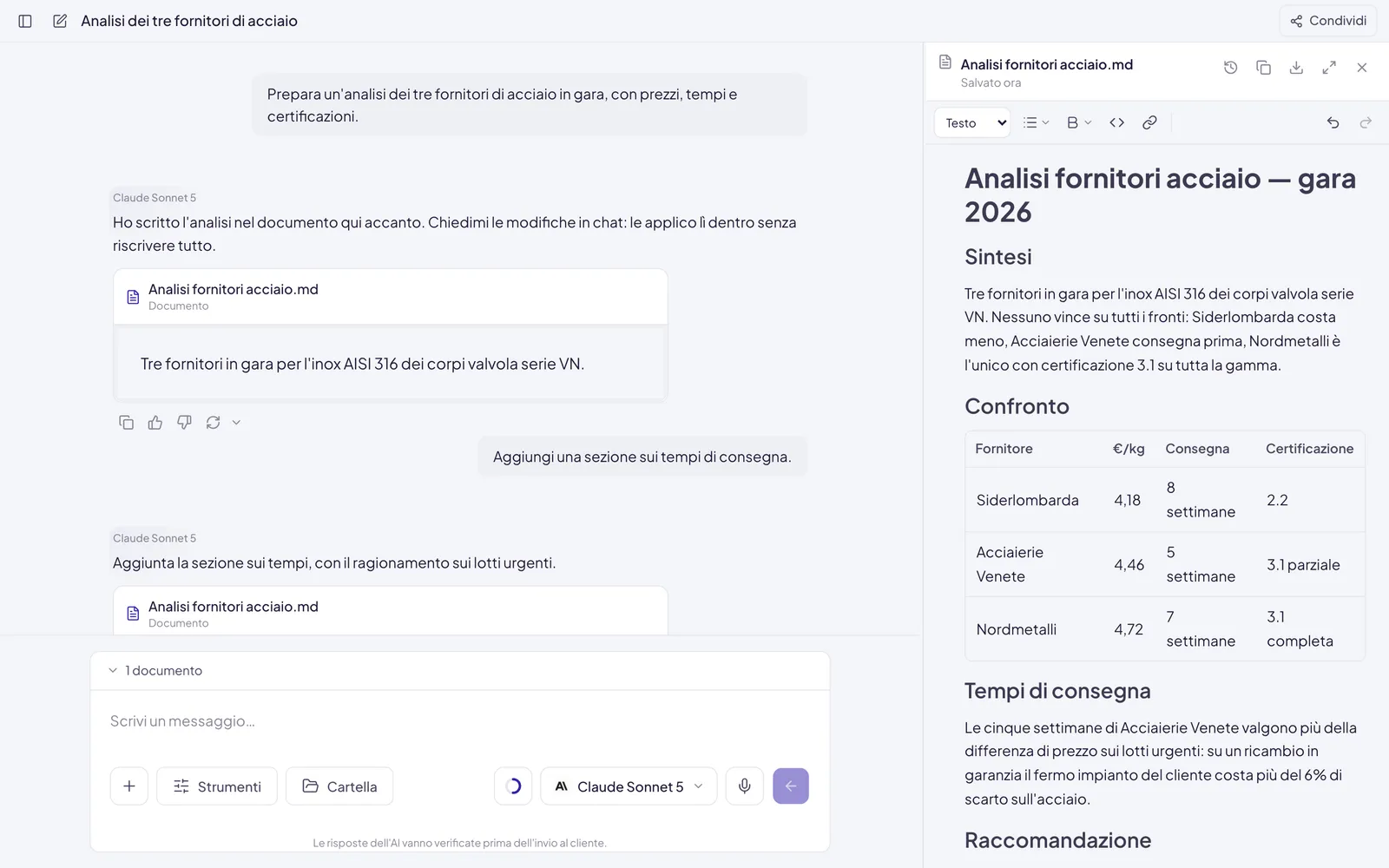Redo the document edit
The width and height of the screenshot is (1389, 868).
pyautogui.click(x=1366, y=122)
